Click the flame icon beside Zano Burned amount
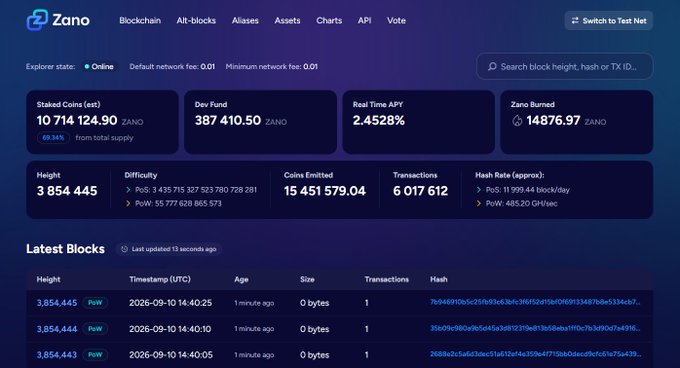 [x=517, y=121]
